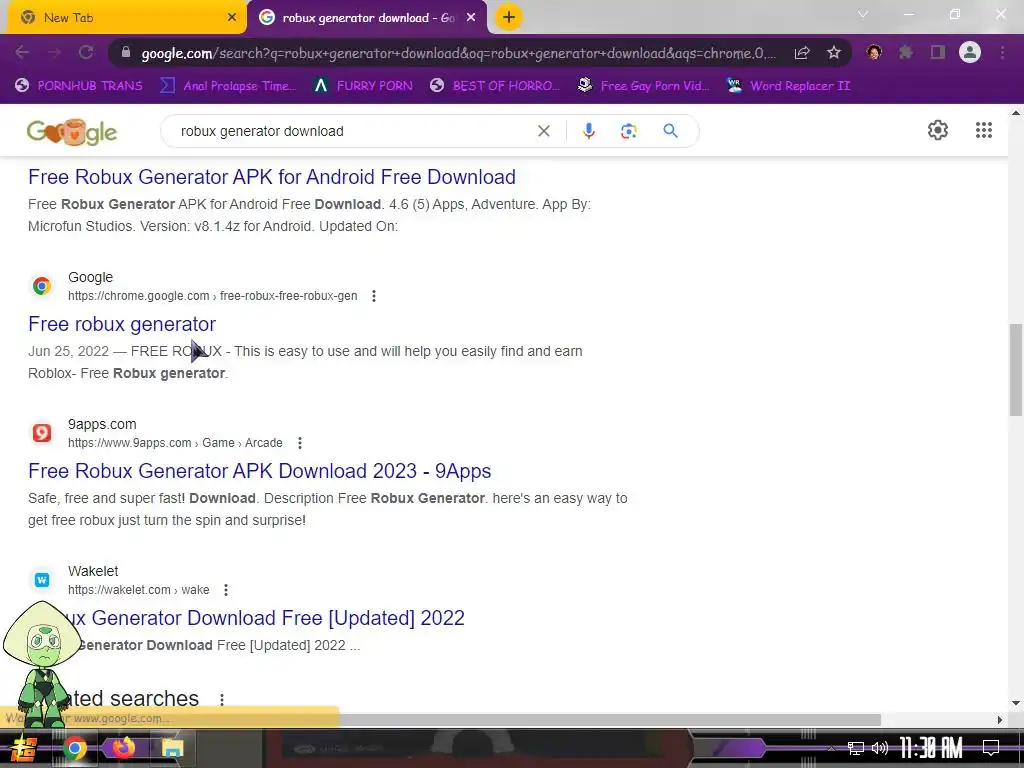Open the Start menu on taskbar

click(x=24, y=748)
